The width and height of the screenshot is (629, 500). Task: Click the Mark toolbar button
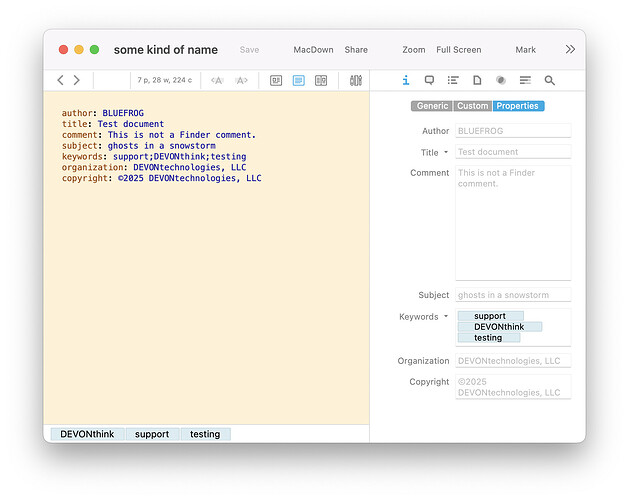[526, 50]
